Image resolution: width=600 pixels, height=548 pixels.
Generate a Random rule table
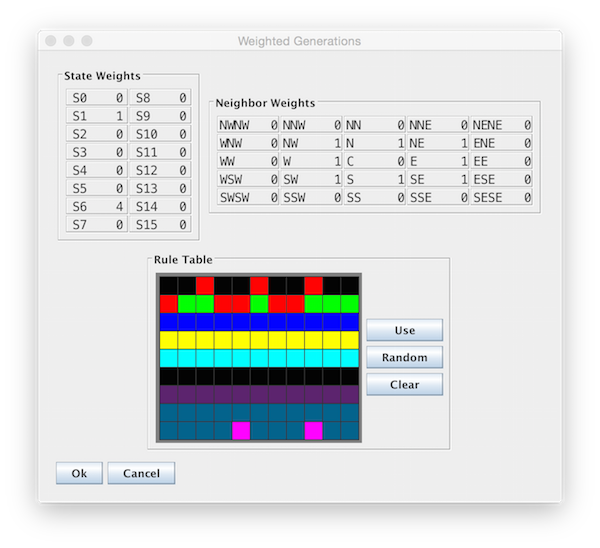click(404, 357)
